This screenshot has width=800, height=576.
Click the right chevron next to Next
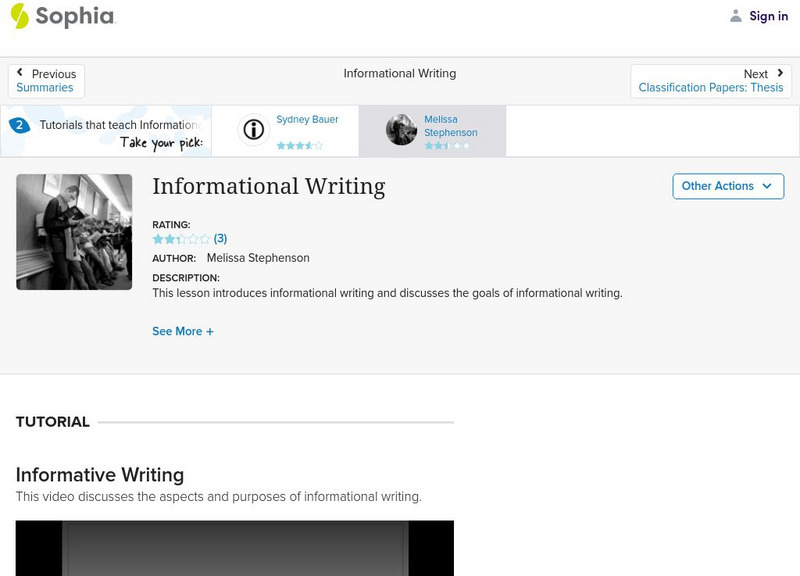tap(778, 73)
